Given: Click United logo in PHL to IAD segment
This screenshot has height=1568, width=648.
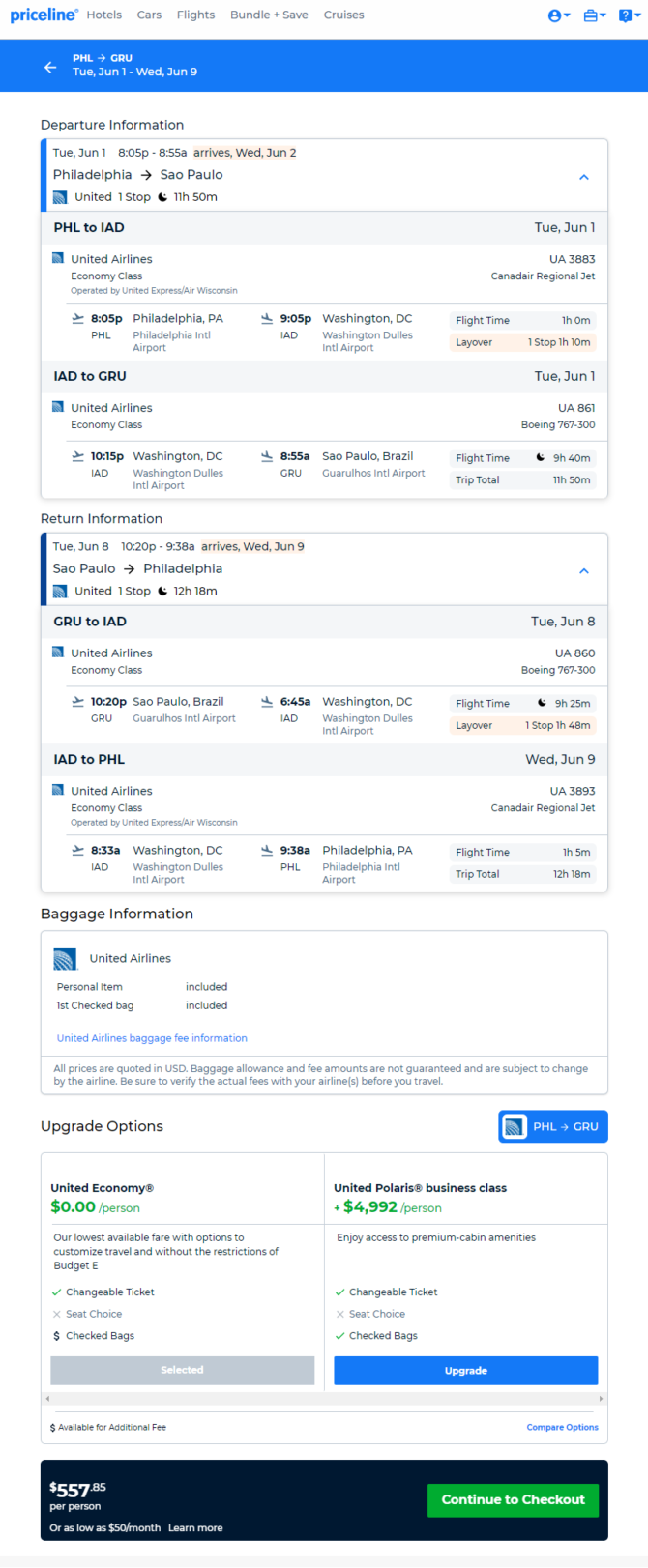Looking at the screenshot, I should 58,258.
